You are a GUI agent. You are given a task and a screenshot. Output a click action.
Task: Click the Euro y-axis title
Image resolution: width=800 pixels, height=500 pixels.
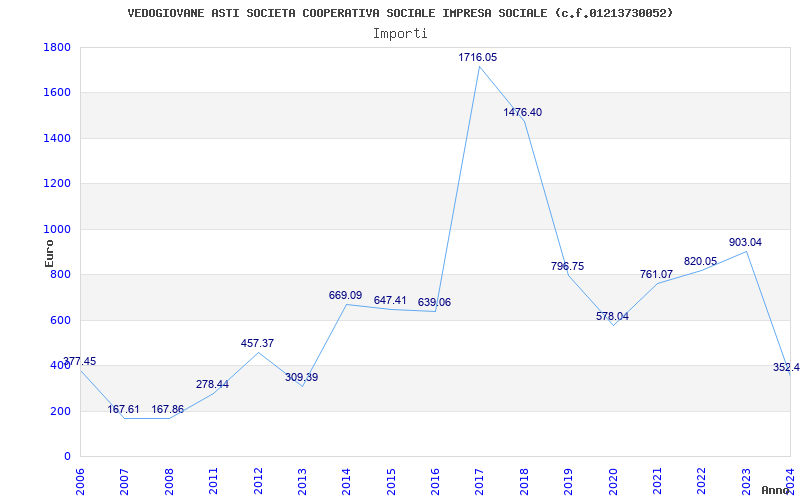[49, 254]
